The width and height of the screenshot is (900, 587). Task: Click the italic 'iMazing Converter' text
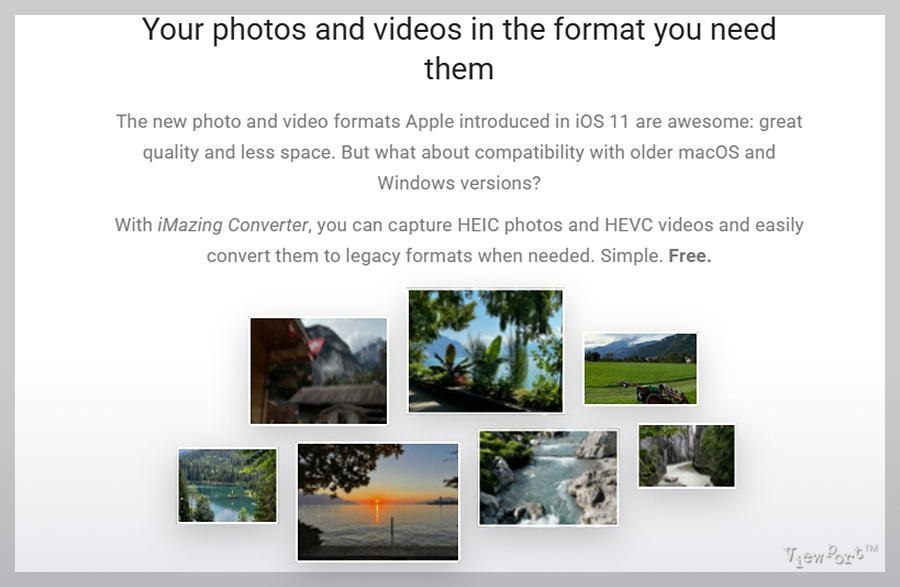pyautogui.click(x=233, y=225)
